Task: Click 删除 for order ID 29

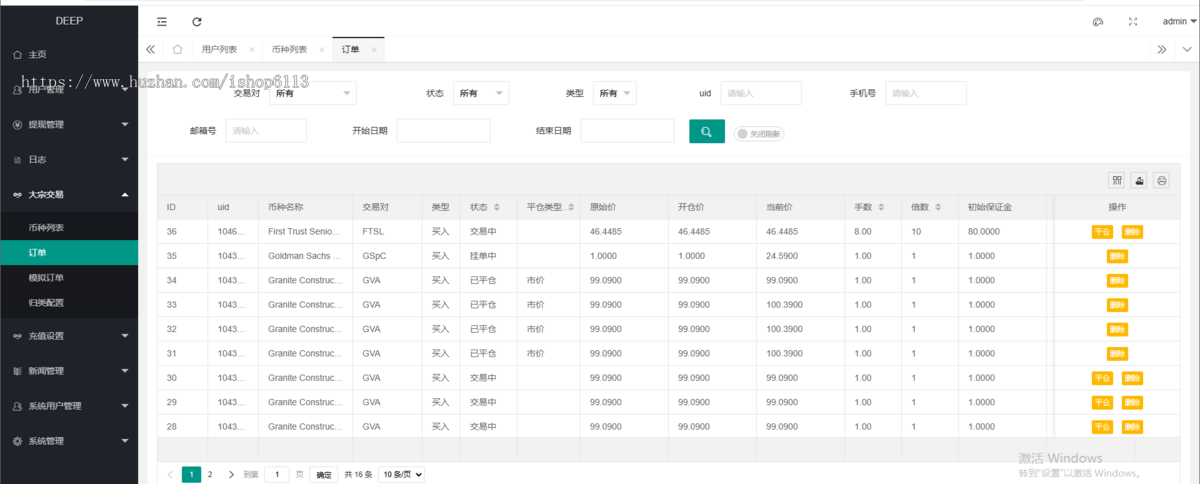Action: pyautogui.click(x=1132, y=402)
